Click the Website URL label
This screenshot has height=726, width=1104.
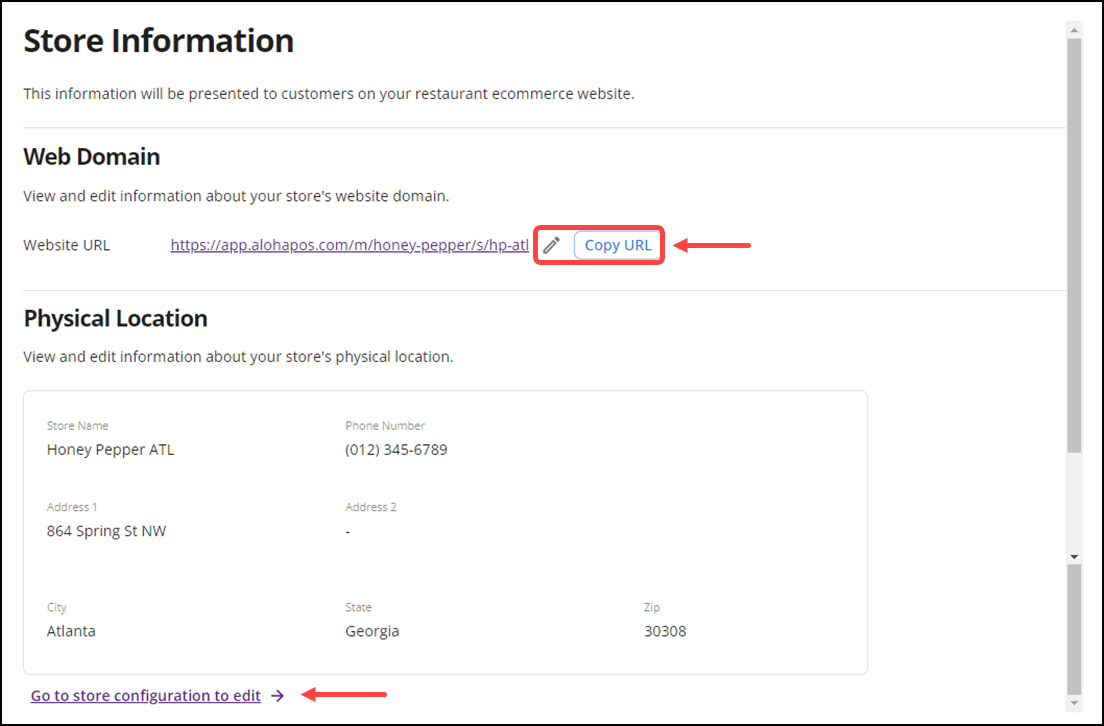click(x=66, y=244)
